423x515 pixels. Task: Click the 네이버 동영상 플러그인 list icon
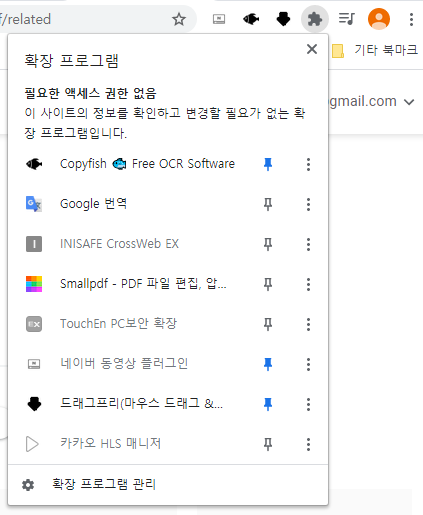point(34,364)
